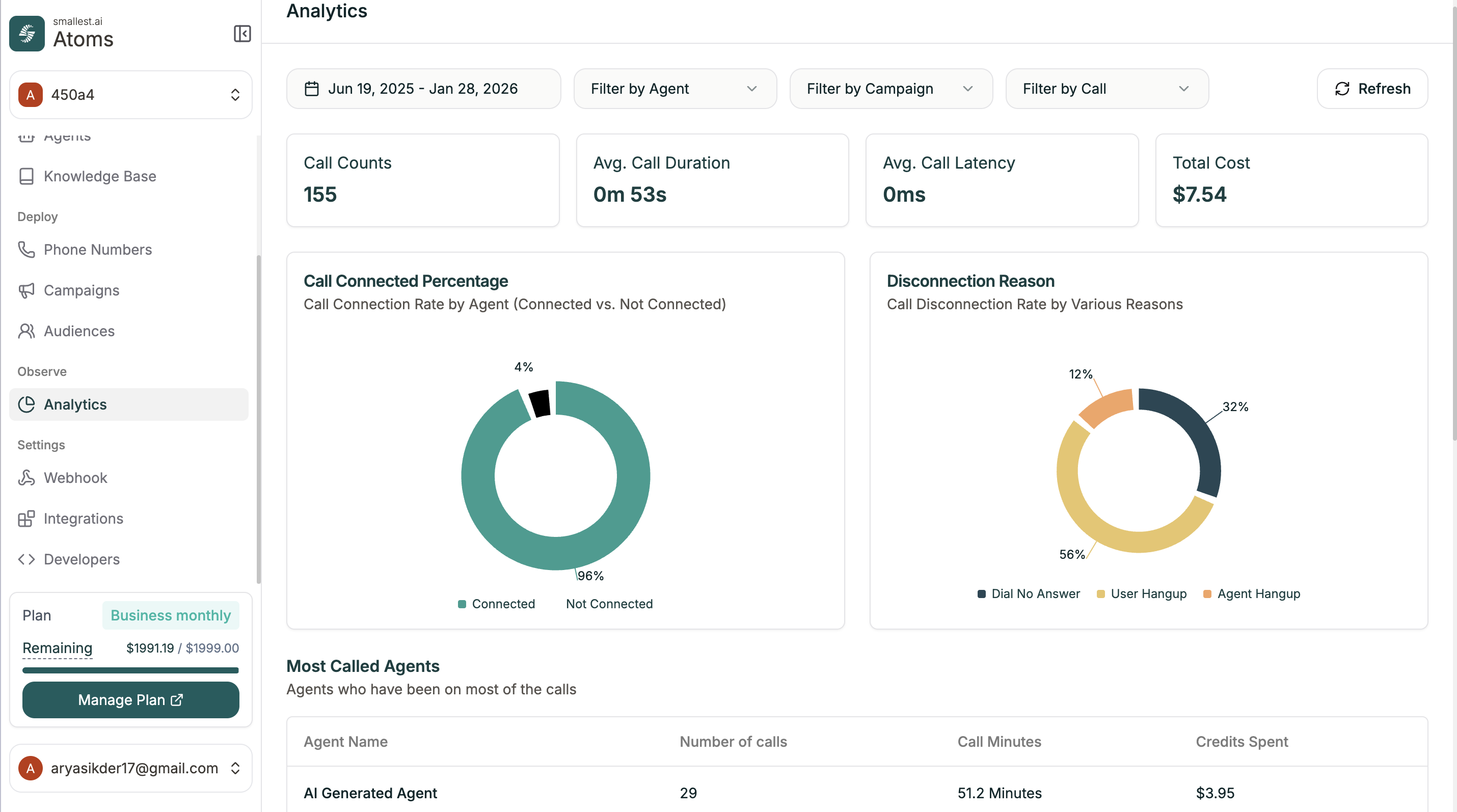Expand the Filter by Agent dropdown

(675, 88)
